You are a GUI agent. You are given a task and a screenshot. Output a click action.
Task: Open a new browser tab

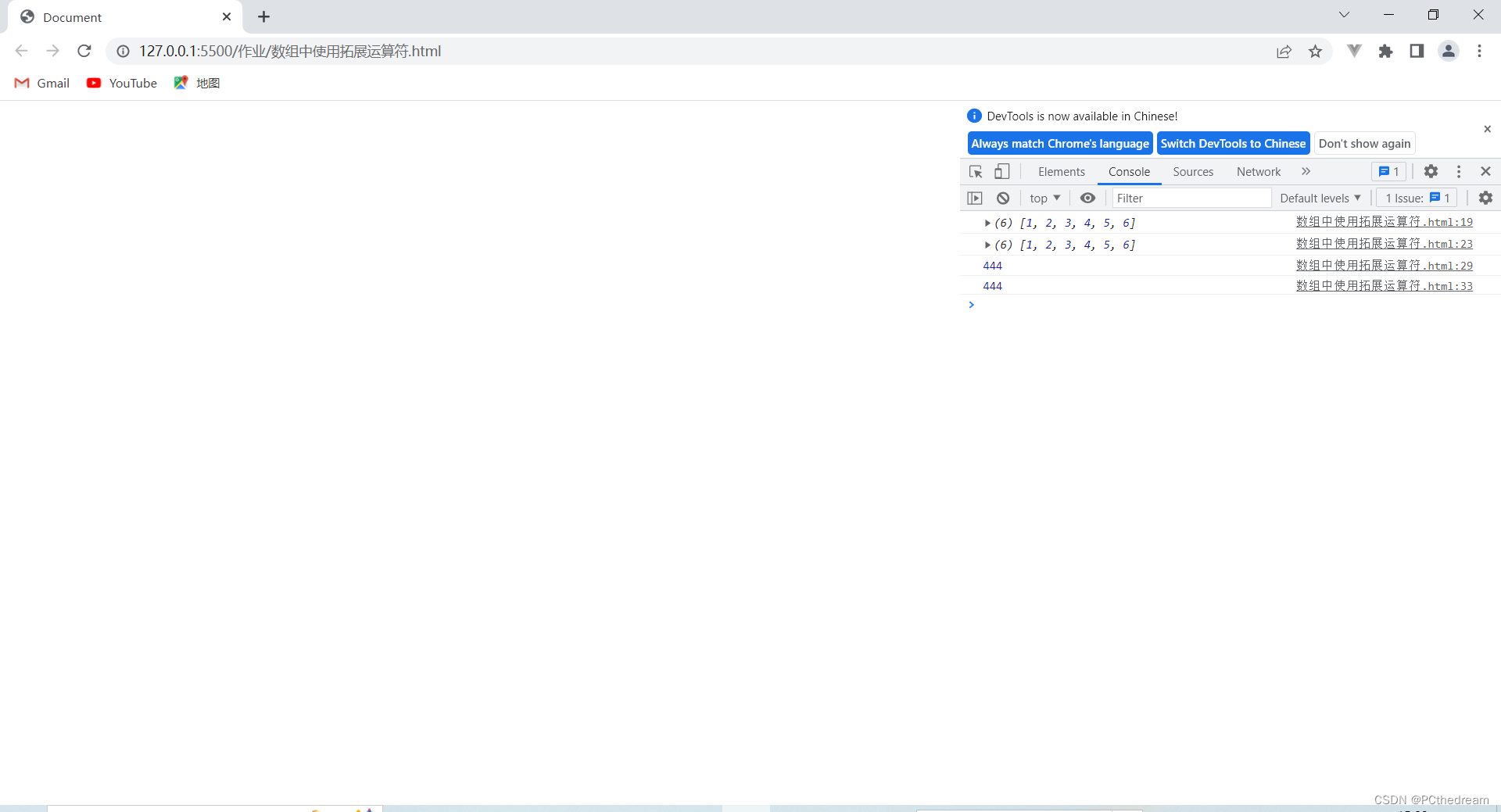[x=263, y=16]
